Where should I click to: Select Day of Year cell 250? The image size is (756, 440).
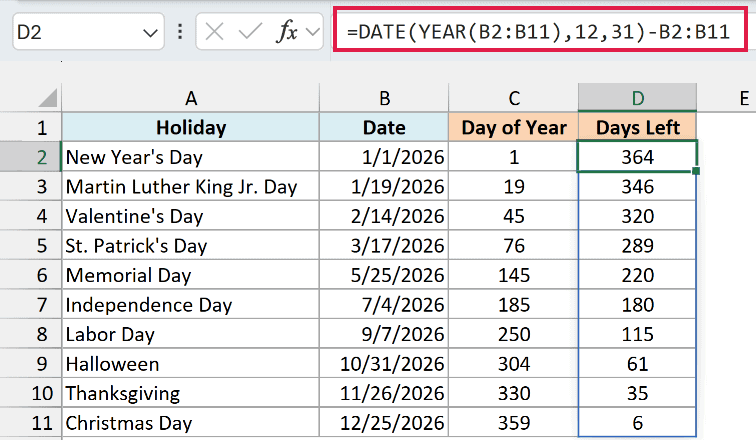[x=513, y=334]
